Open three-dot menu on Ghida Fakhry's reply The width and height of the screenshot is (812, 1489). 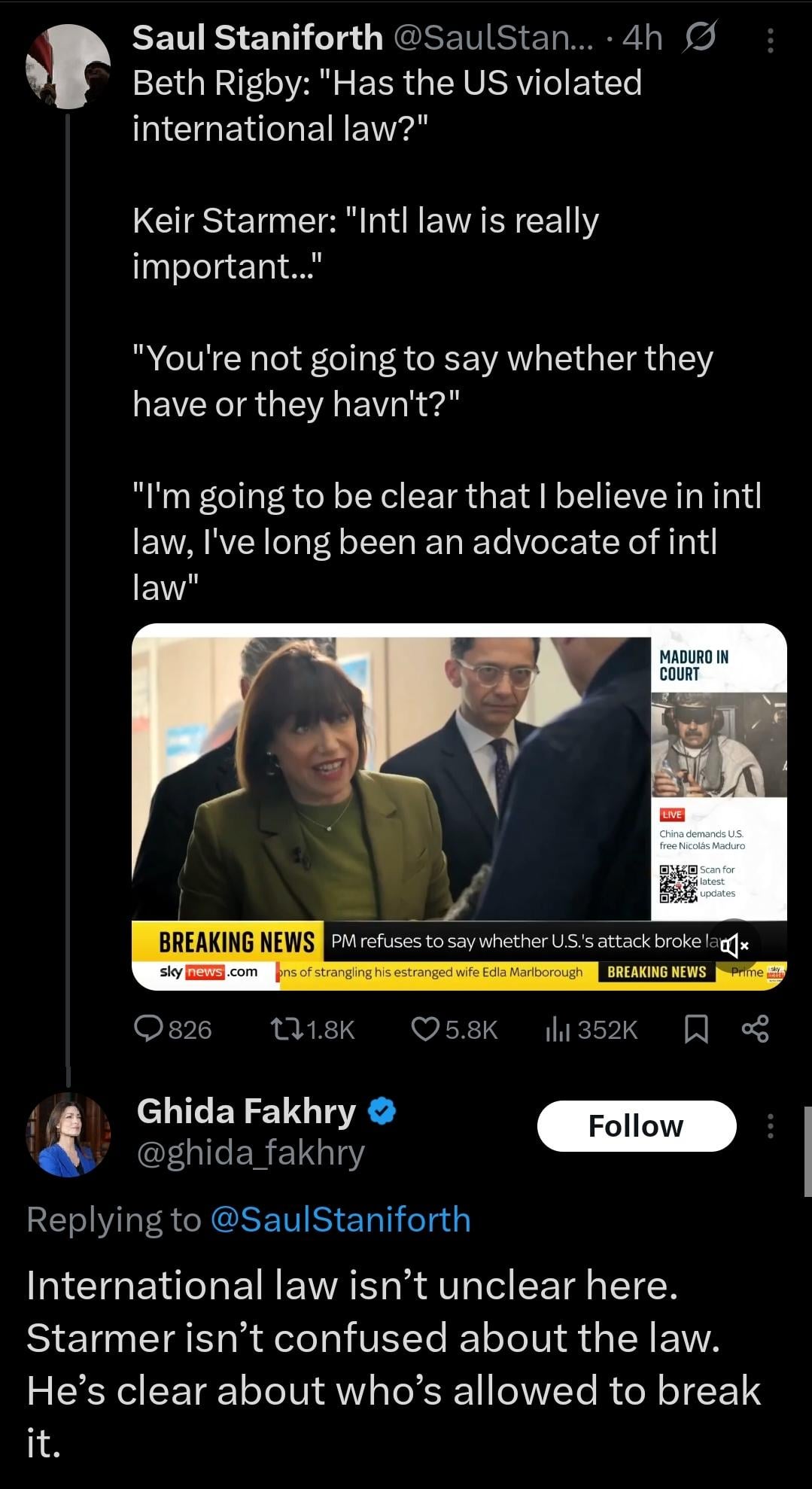770,1125
